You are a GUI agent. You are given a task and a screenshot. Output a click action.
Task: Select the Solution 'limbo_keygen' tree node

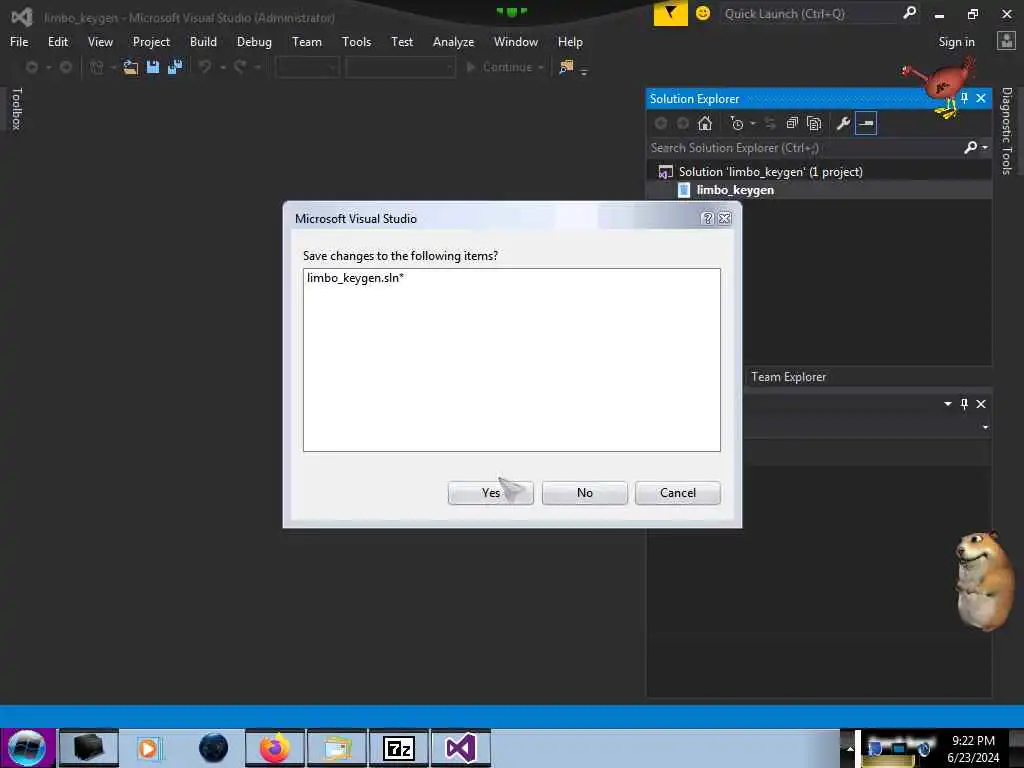tap(770, 172)
